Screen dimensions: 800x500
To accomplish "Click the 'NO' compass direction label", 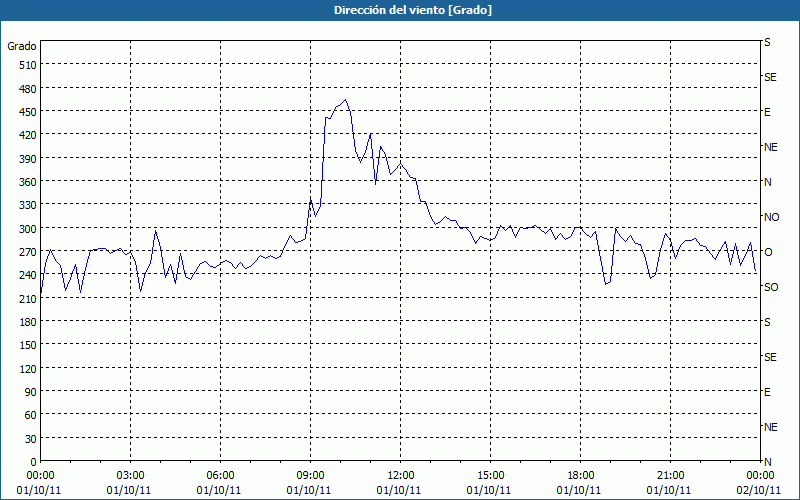I will [771, 218].
